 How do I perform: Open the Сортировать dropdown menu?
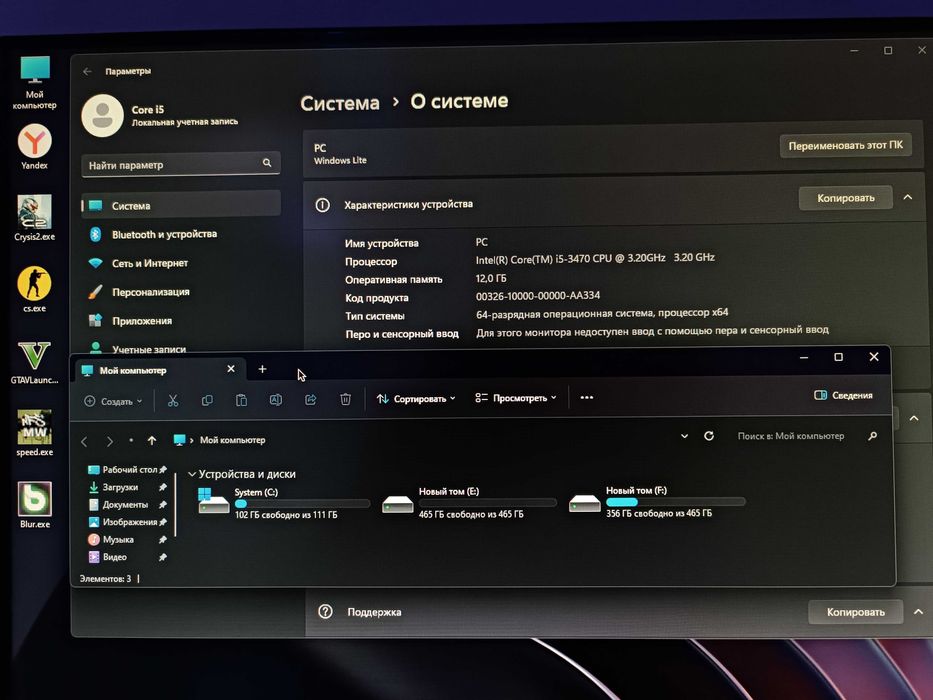(x=416, y=398)
